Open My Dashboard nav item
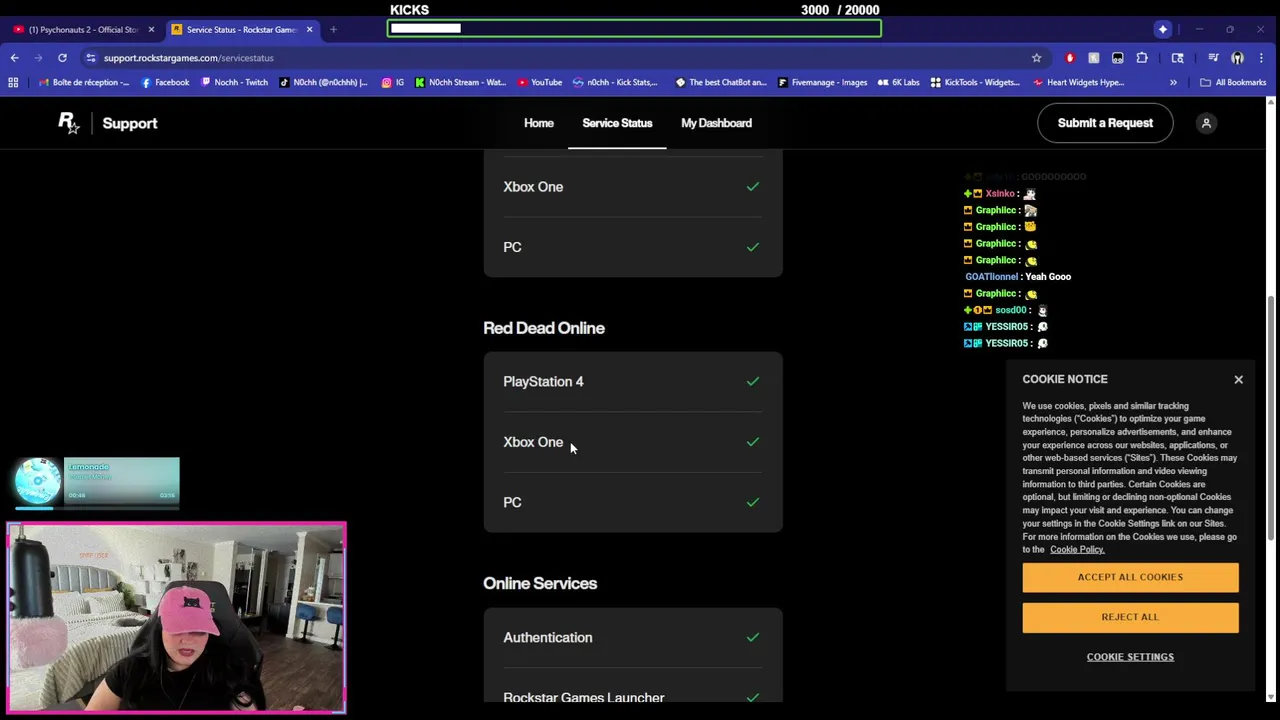Image resolution: width=1280 pixels, height=720 pixels. (x=716, y=123)
